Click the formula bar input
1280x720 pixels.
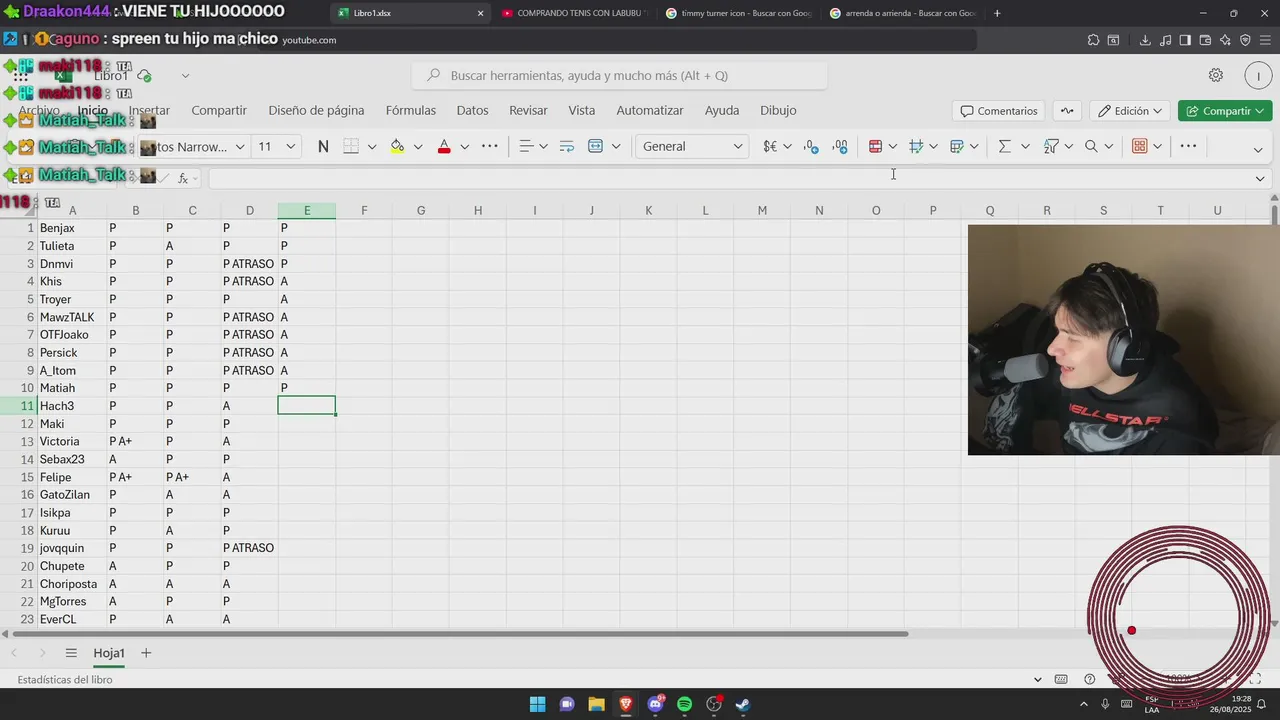[x=728, y=178]
